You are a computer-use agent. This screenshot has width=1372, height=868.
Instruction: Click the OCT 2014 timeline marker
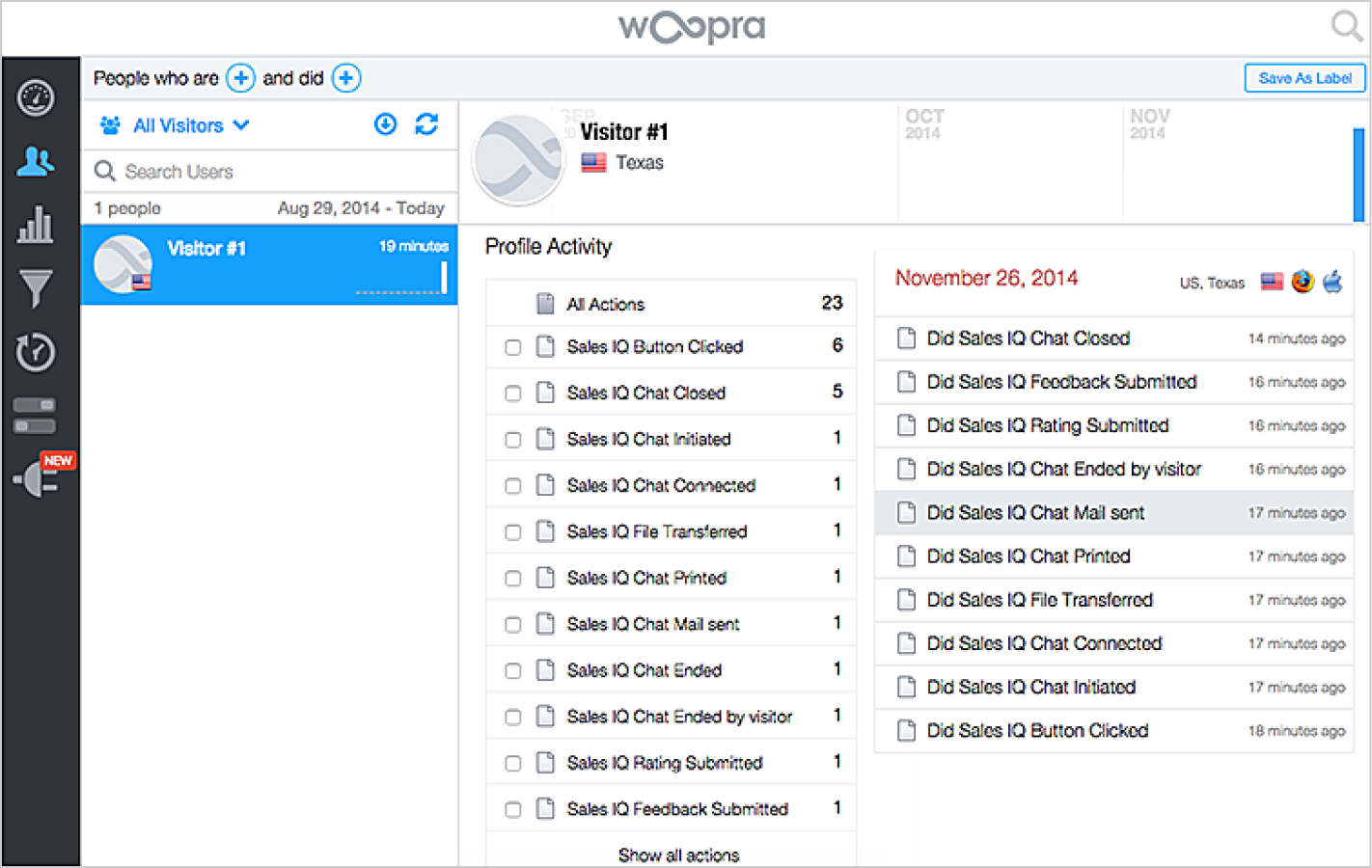coord(924,123)
